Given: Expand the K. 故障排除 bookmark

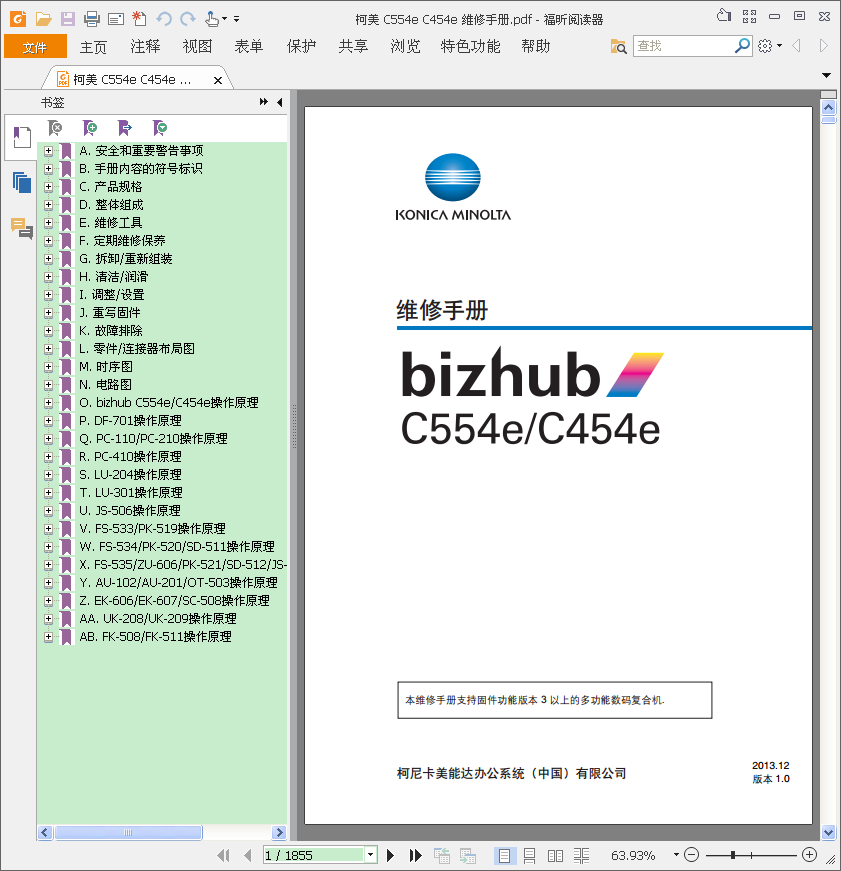Looking at the screenshot, I should [48, 331].
